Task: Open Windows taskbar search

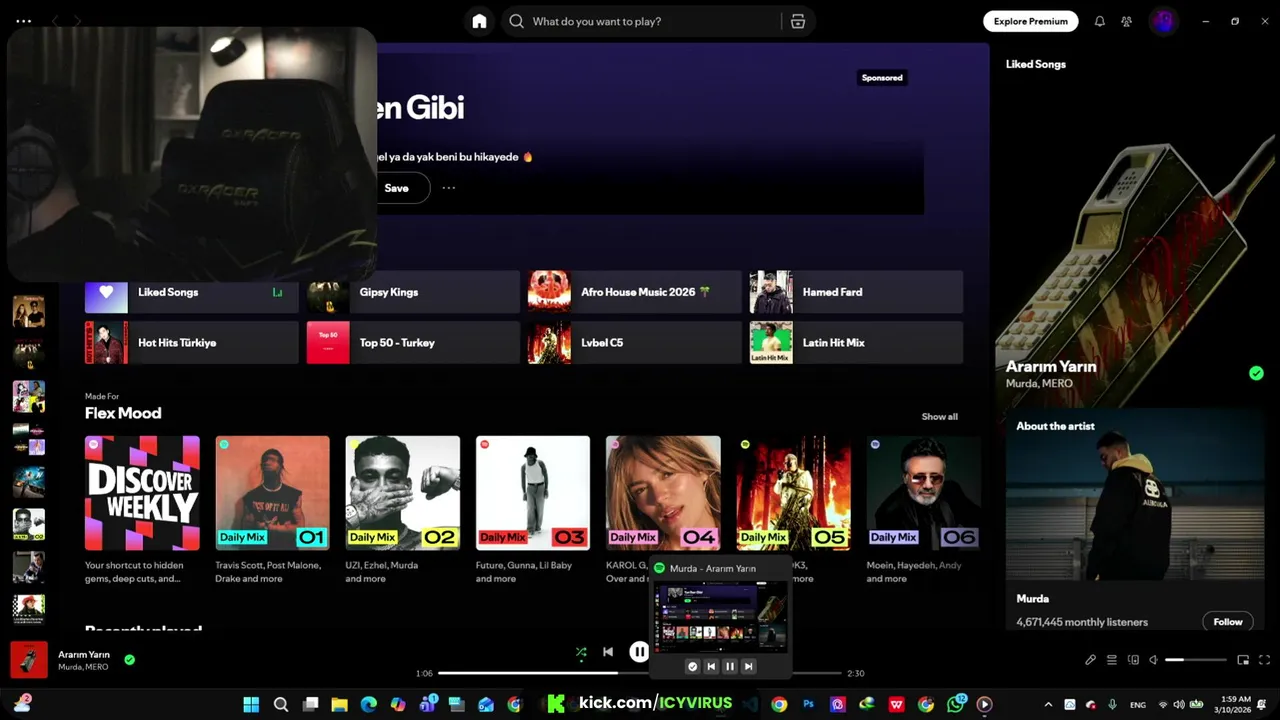Action: pyautogui.click(x=281, y=704)
